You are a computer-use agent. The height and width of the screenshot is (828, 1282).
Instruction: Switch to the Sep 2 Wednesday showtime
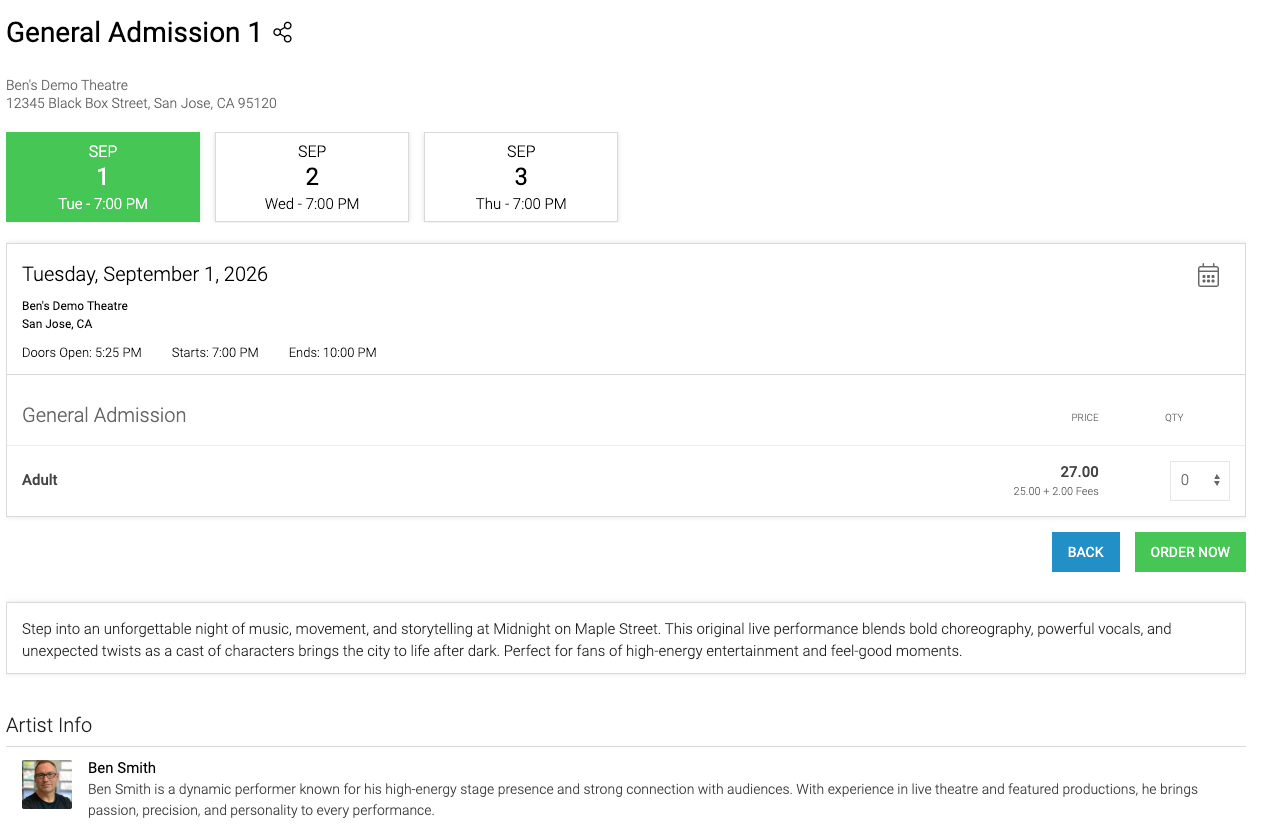(312, 177)
